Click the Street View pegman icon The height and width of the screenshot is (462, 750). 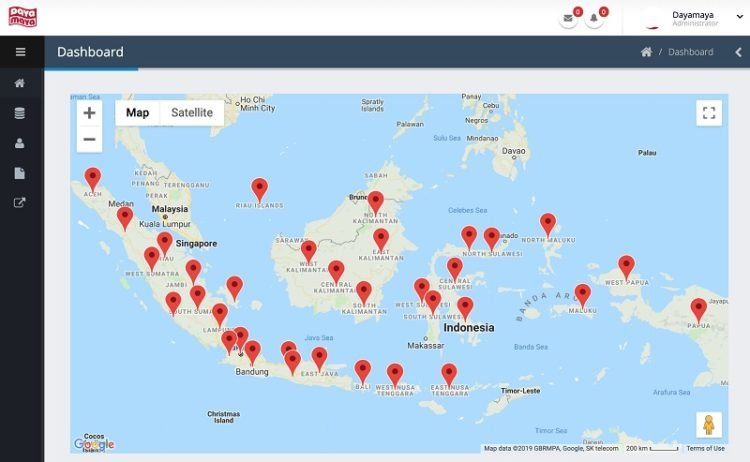pos(708,425)
